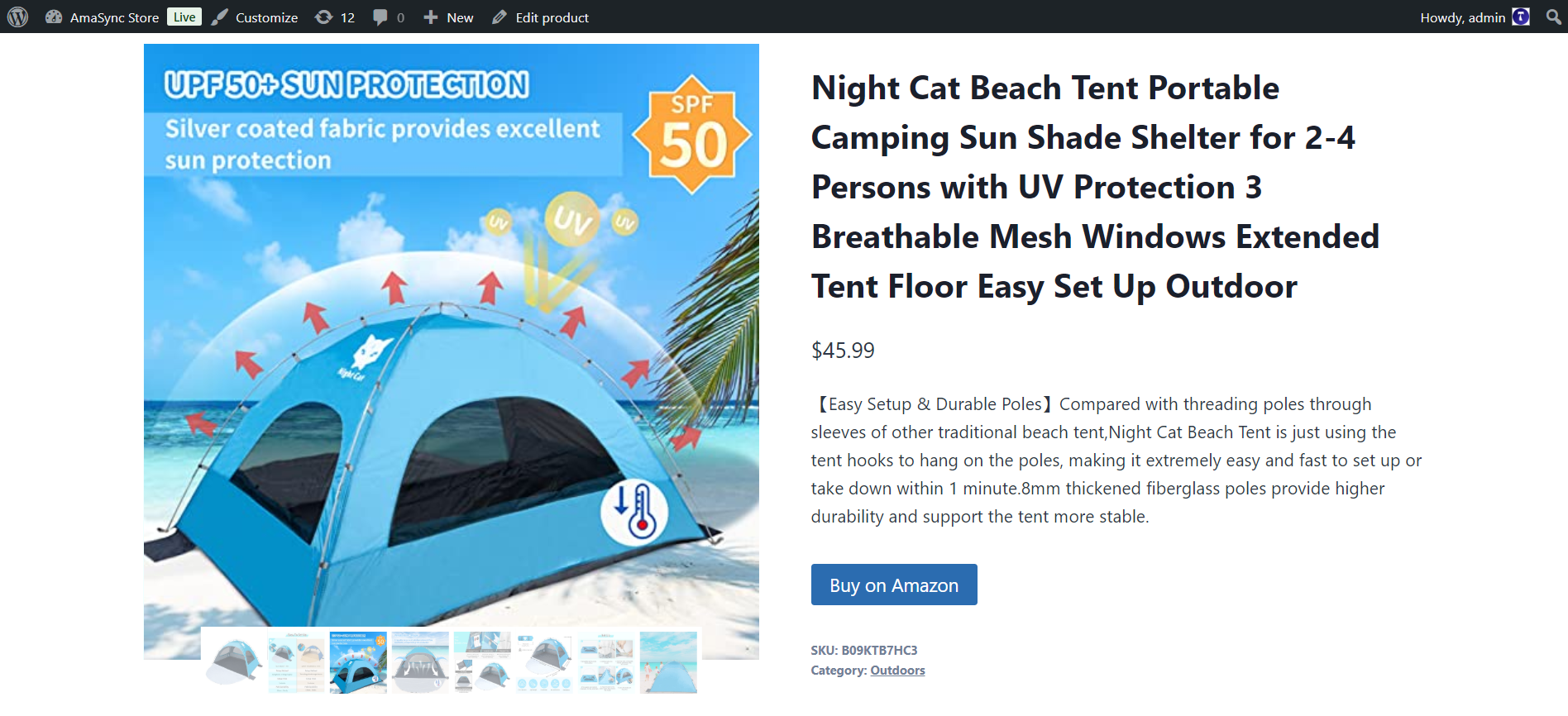The image size is (1568, 716).
Task: Select the last beach scene thumbnail
Action: 668,662
